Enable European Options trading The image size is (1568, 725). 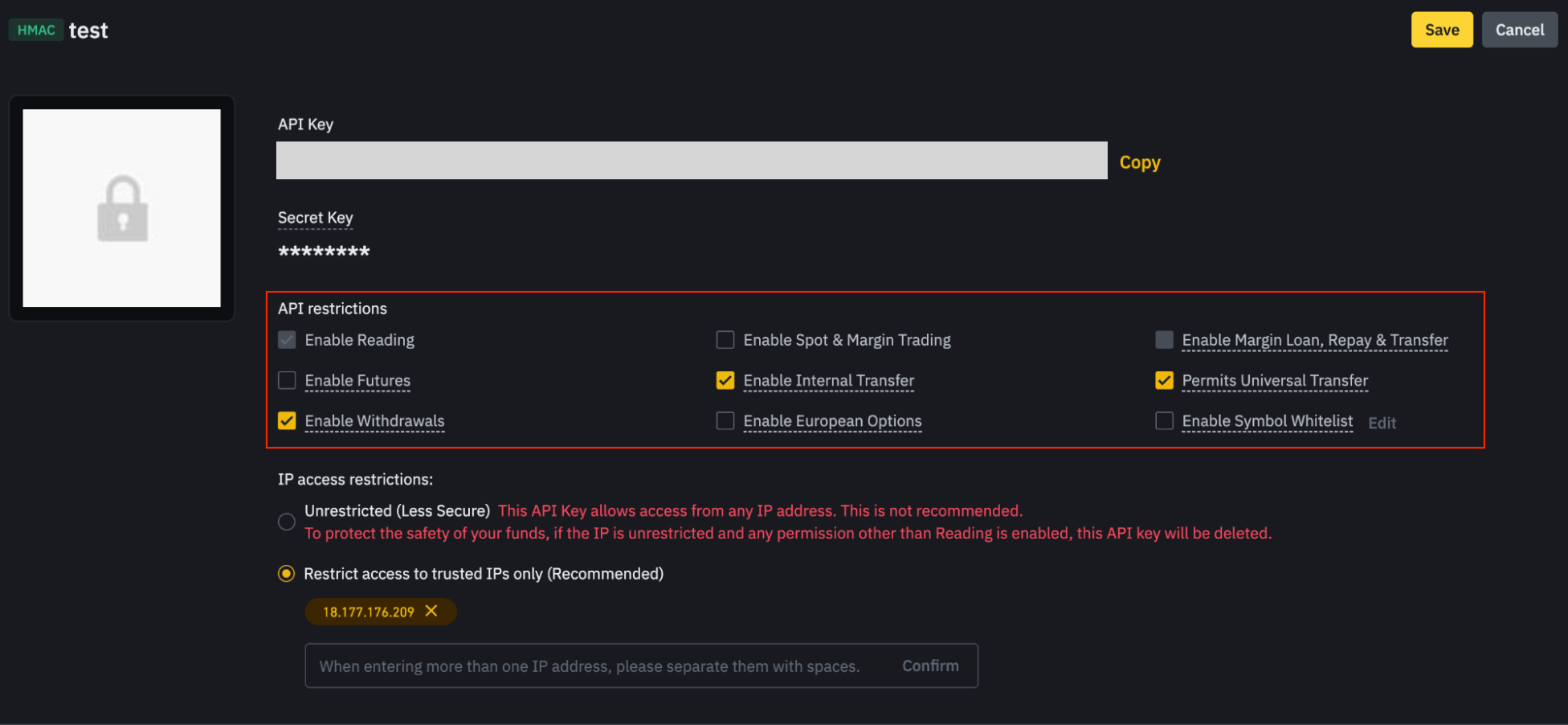[725, 420]
